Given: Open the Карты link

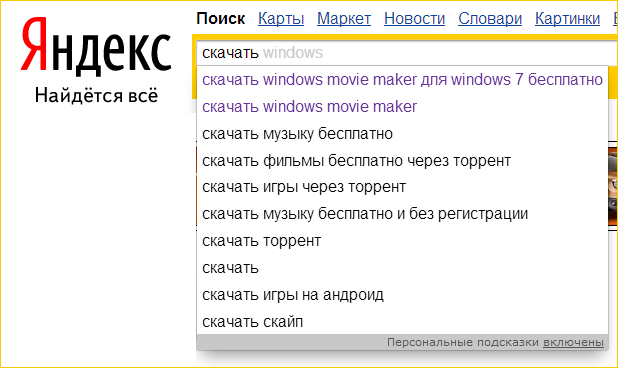Looking at the screenshot, I should point(281,19).
